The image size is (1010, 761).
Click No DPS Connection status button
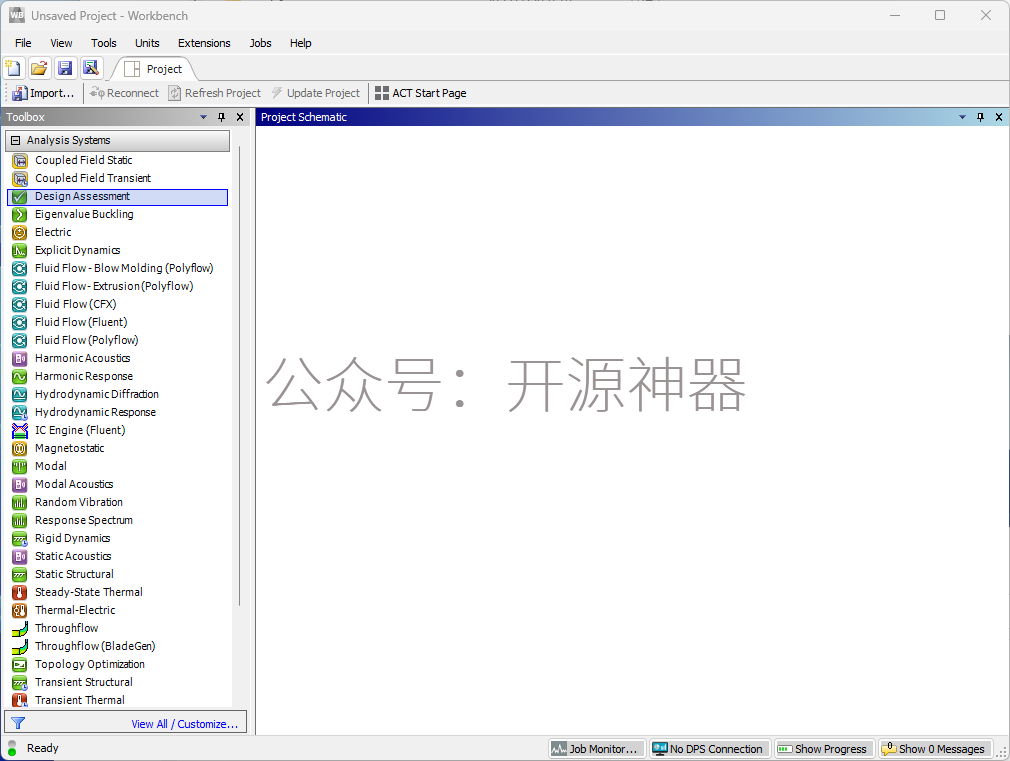click(708, 749)
